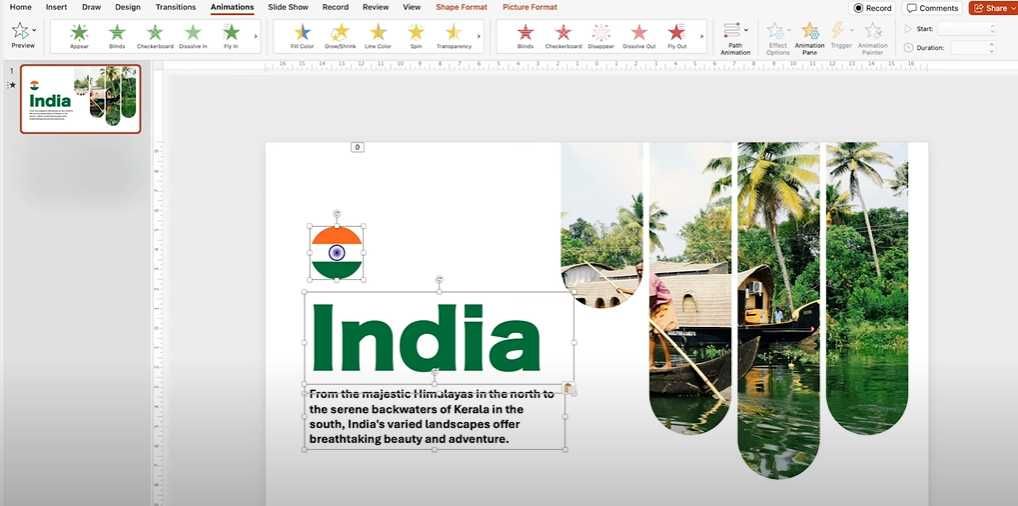Open the Shape Format tab
The image size is (1018, 506).
pyautogui.click(x=462, y=7)
